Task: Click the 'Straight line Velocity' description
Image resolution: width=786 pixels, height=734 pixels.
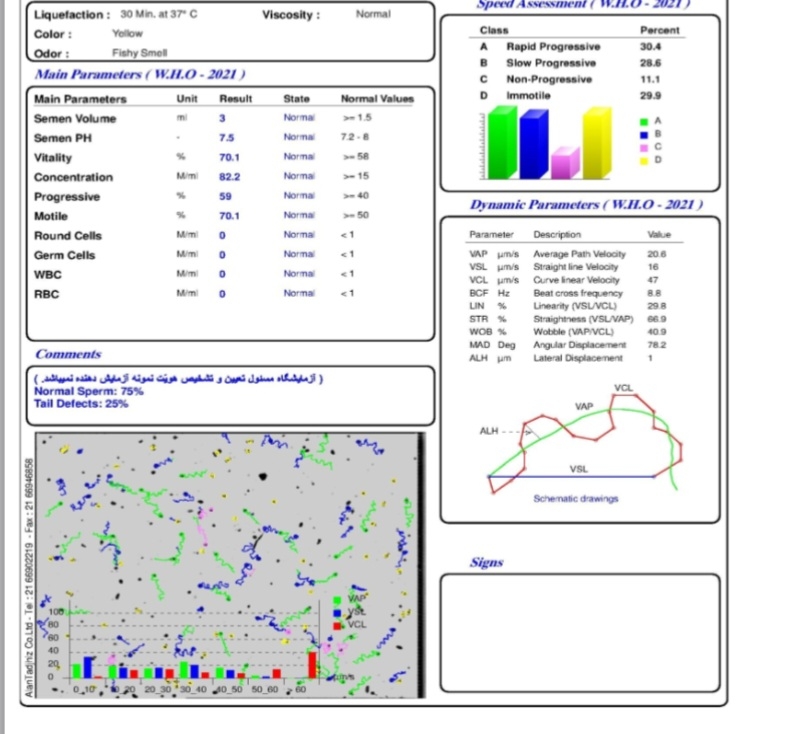Action: tap(575, 267)
